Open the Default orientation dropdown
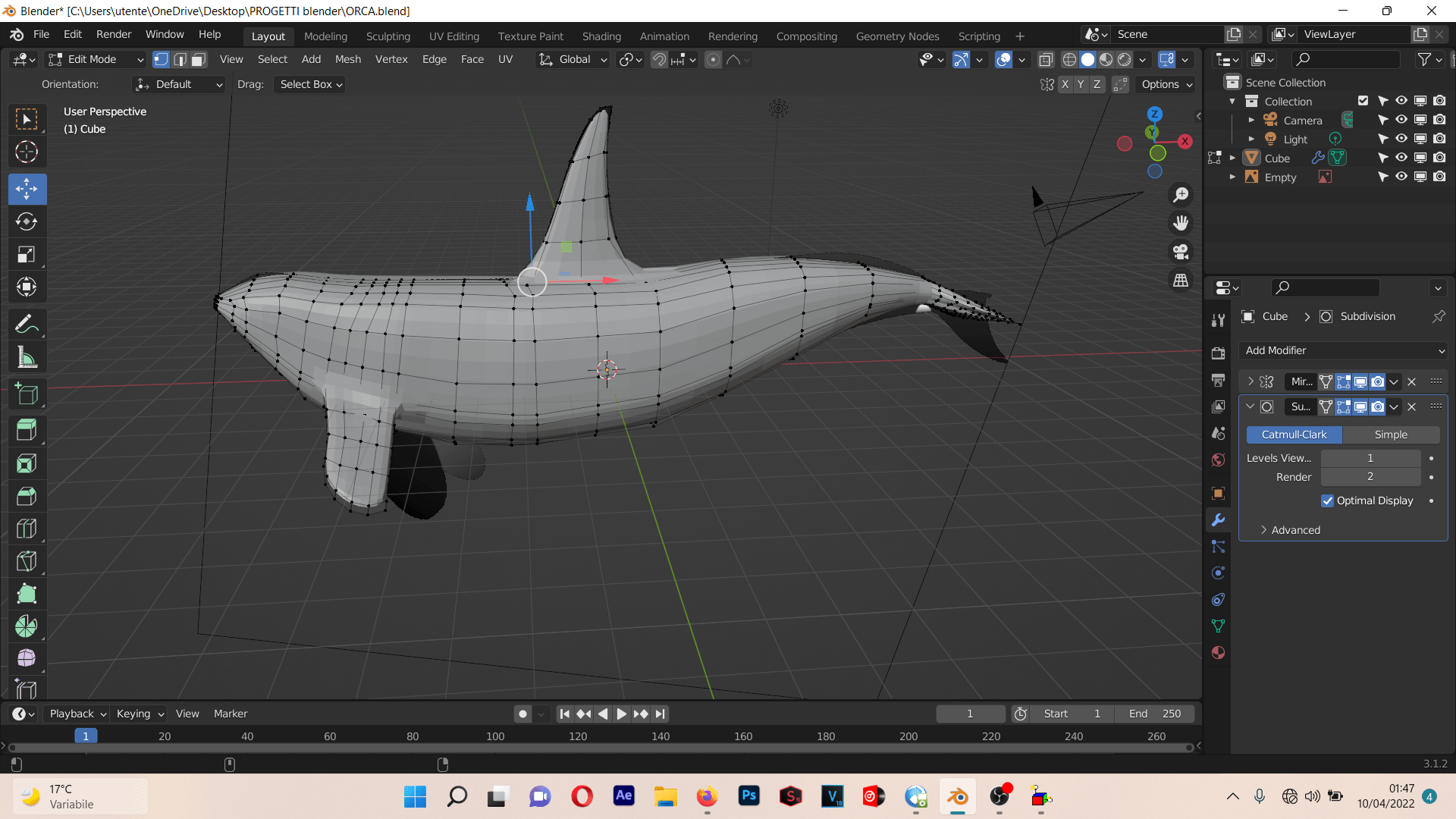Viewport: 1456px width, 819px height. 179,84
